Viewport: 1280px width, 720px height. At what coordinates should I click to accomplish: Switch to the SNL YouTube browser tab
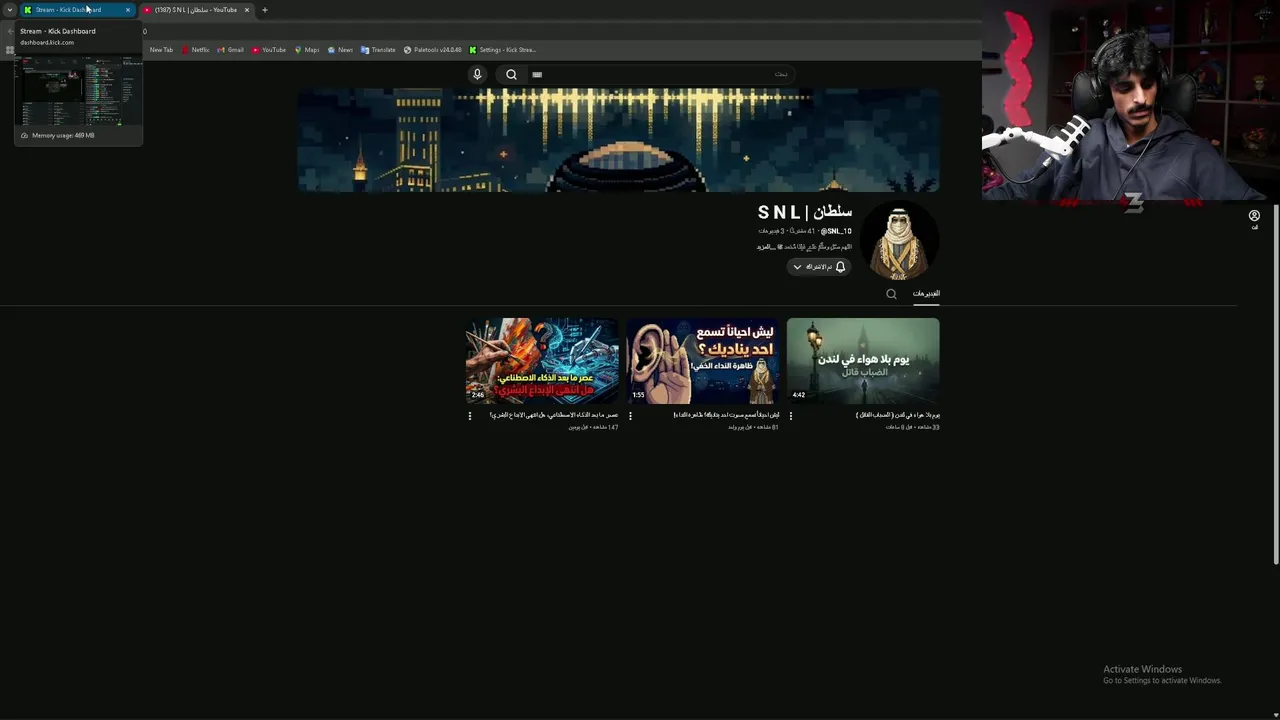[x=196, y=10]
